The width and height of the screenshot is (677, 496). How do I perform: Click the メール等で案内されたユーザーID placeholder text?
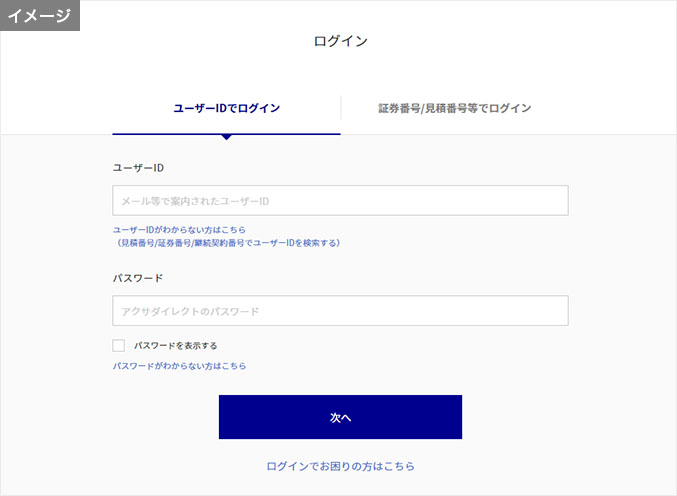[195, 201]
